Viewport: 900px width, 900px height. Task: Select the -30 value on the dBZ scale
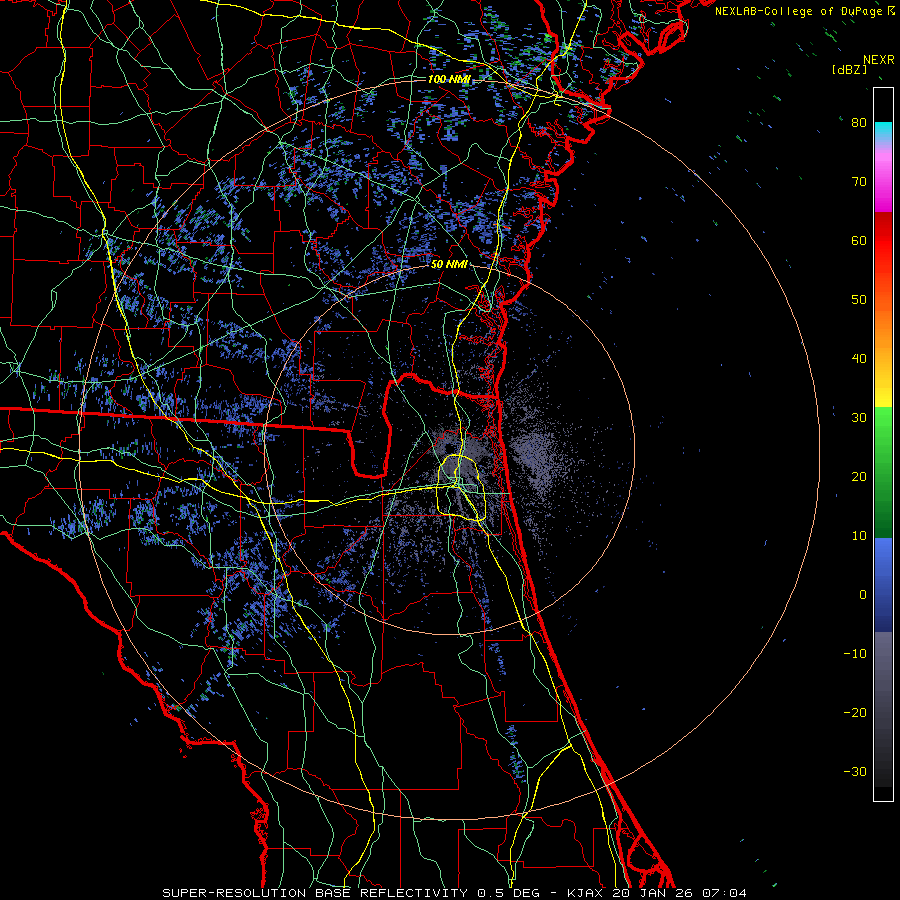tap(855, 771)
